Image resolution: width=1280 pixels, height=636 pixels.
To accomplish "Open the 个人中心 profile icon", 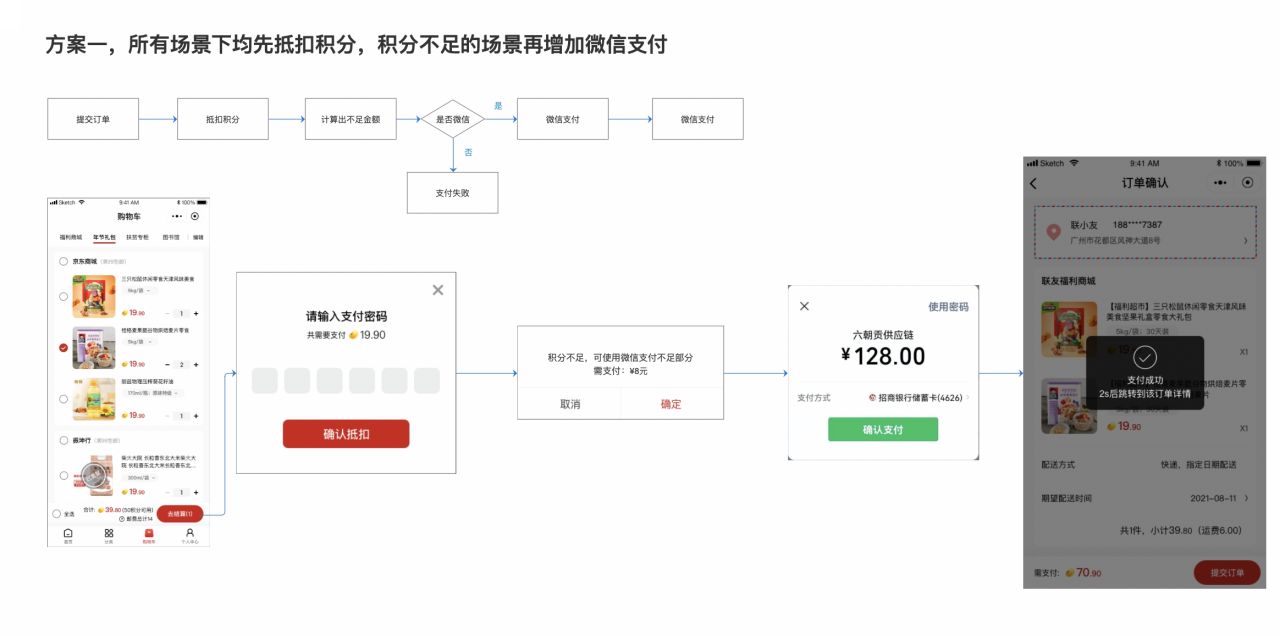I will pos(189,533).
